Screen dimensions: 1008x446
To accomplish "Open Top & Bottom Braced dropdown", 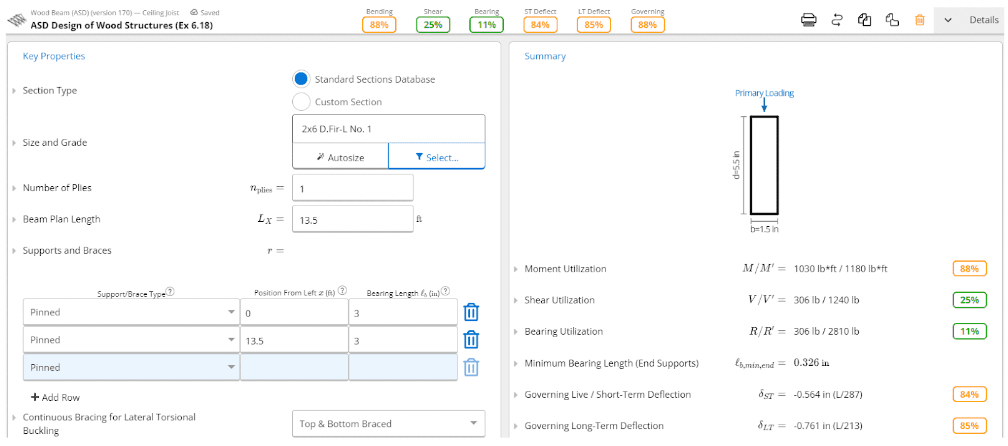I will 388,424.
